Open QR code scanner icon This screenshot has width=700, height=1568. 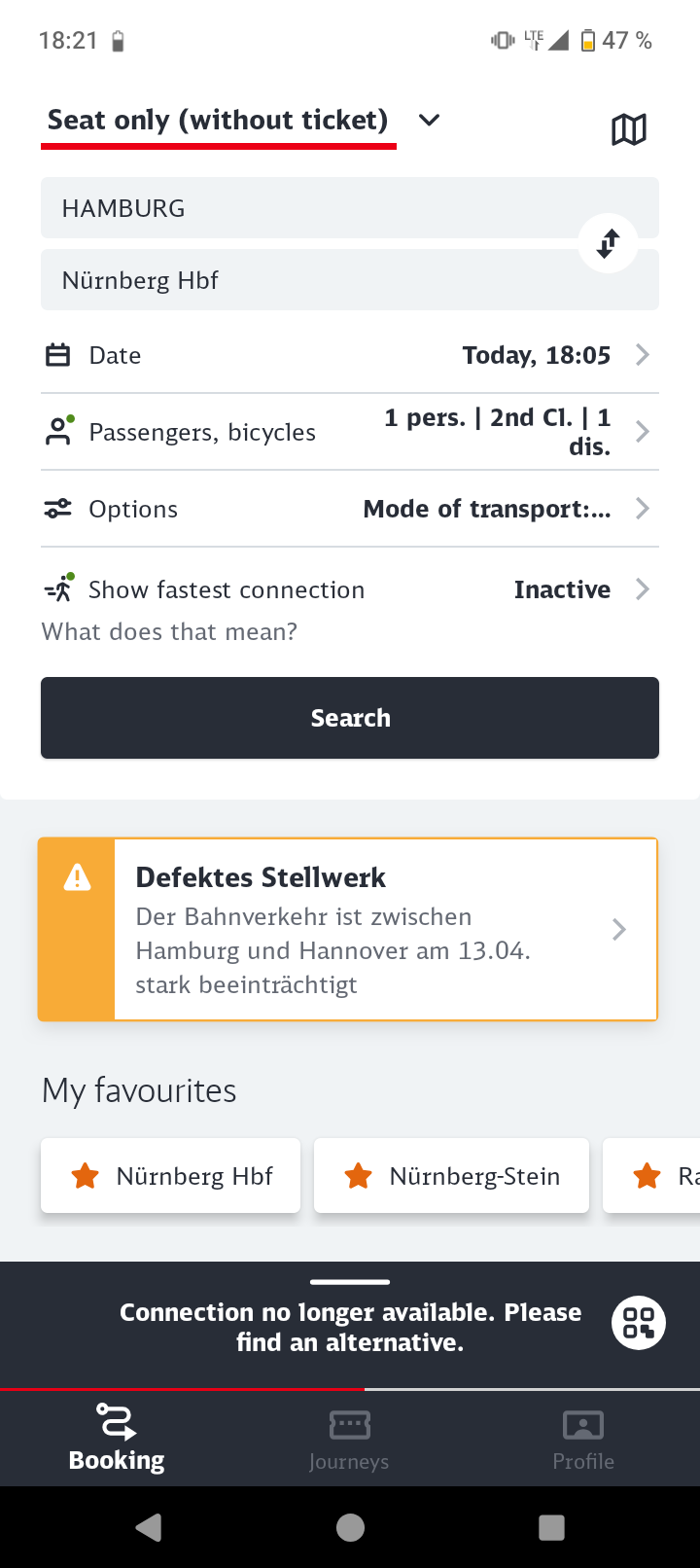[x=639, y=1323]
